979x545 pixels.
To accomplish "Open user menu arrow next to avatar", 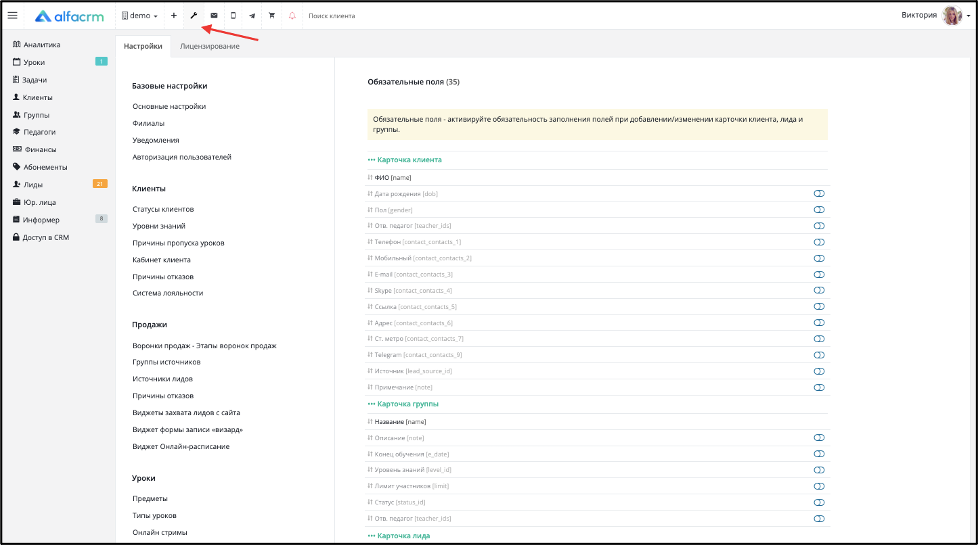I will 968,16.
